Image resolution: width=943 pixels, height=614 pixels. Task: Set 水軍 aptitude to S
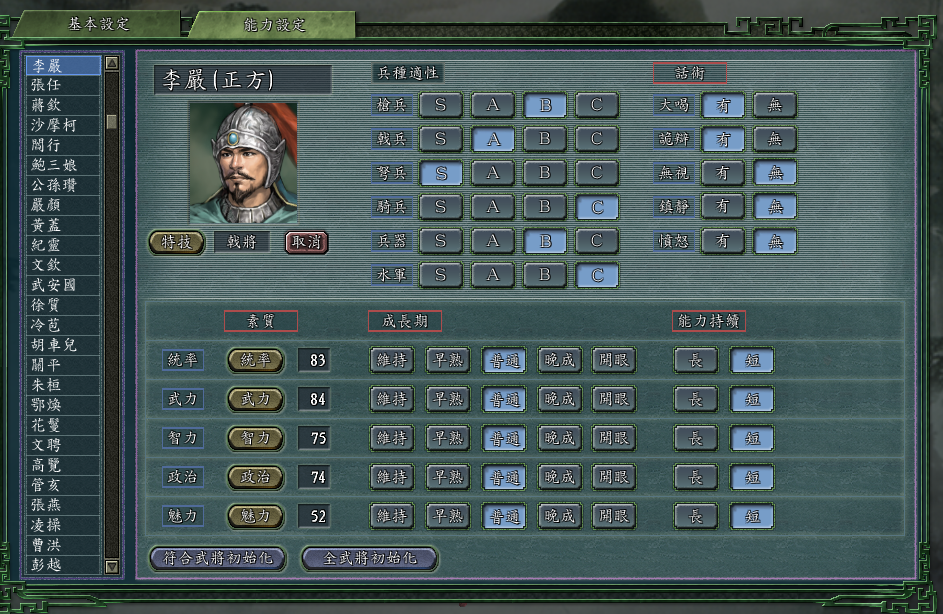point(441,275)
